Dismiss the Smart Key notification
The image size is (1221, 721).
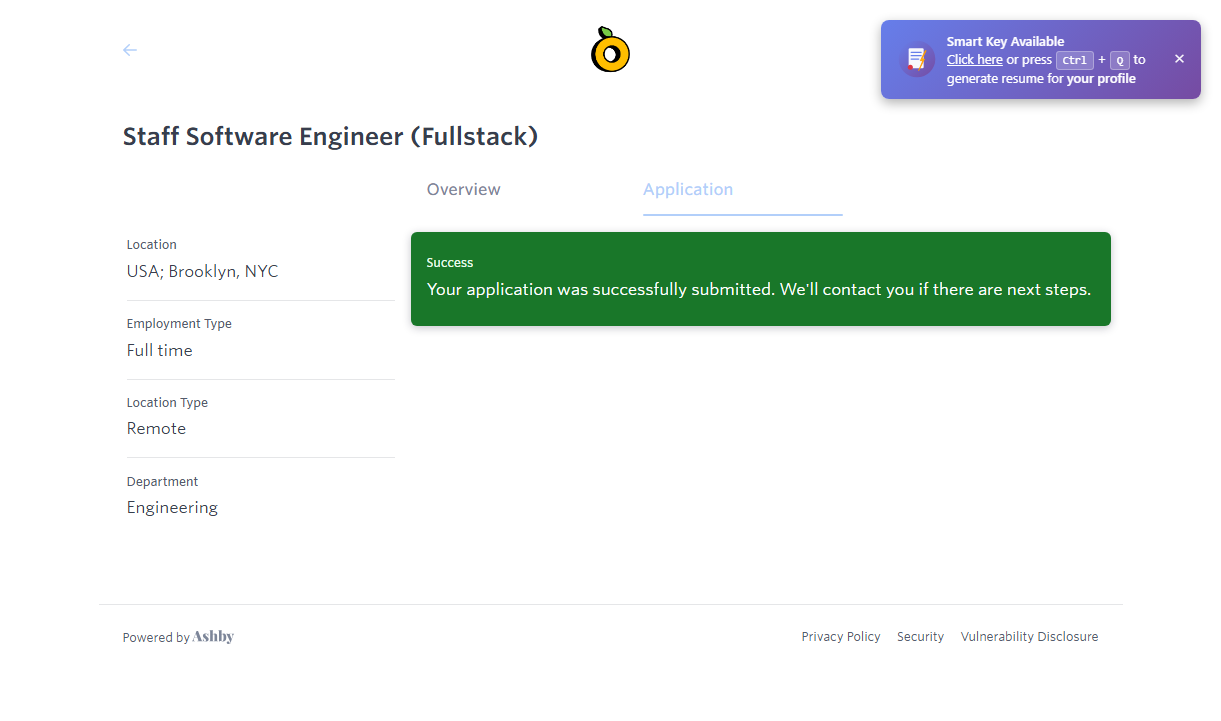1179,59
